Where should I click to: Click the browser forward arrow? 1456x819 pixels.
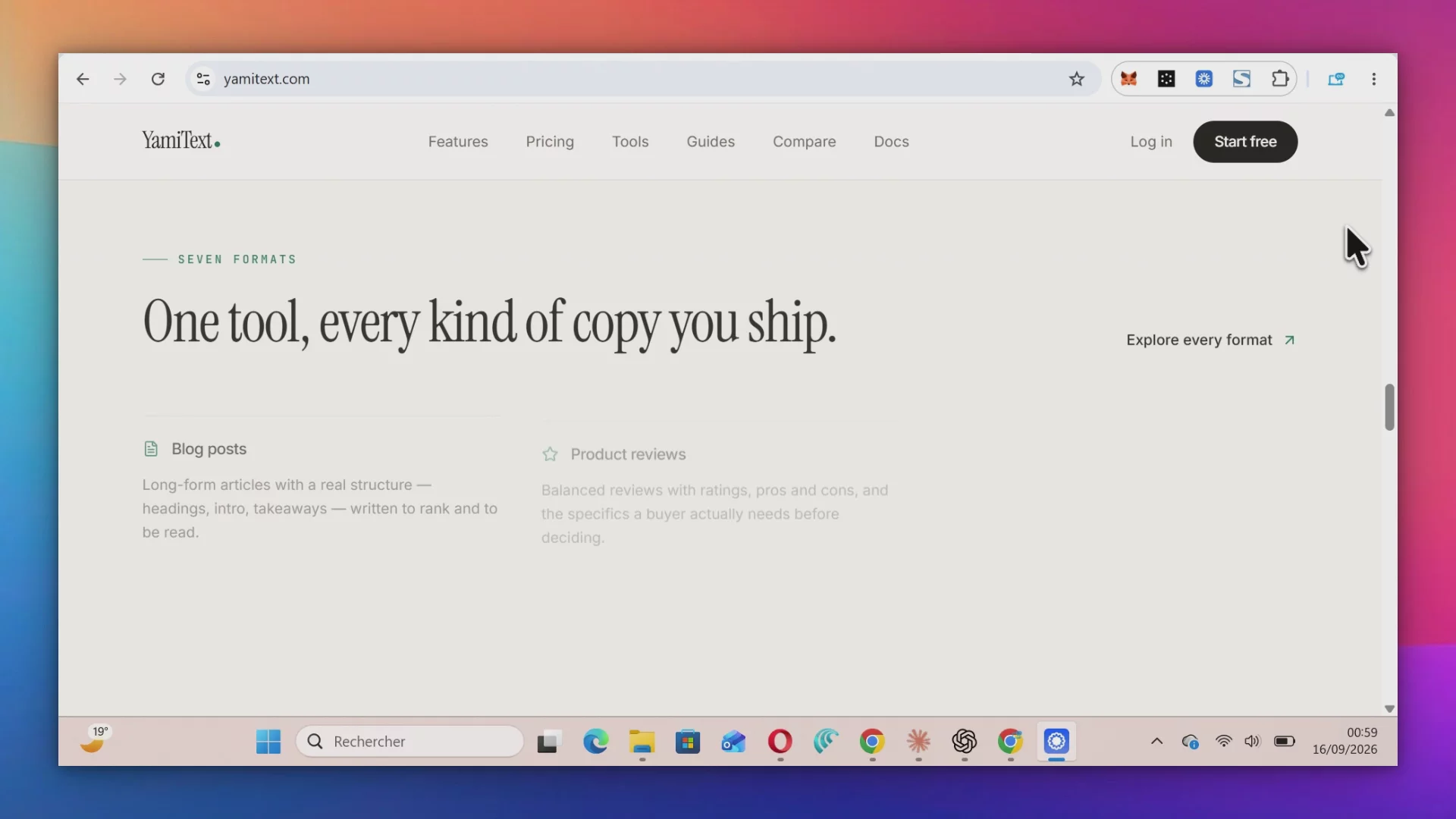pos(120,79)
